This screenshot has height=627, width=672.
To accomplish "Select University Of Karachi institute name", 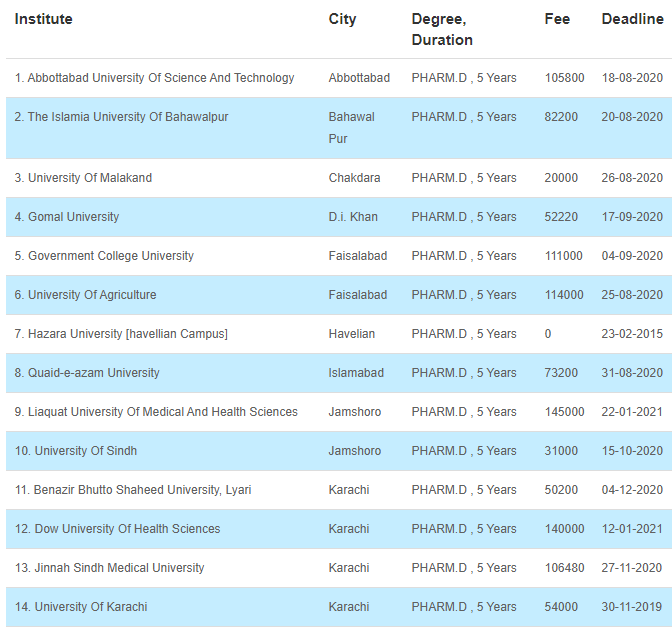I will click(x=91, y=606).
